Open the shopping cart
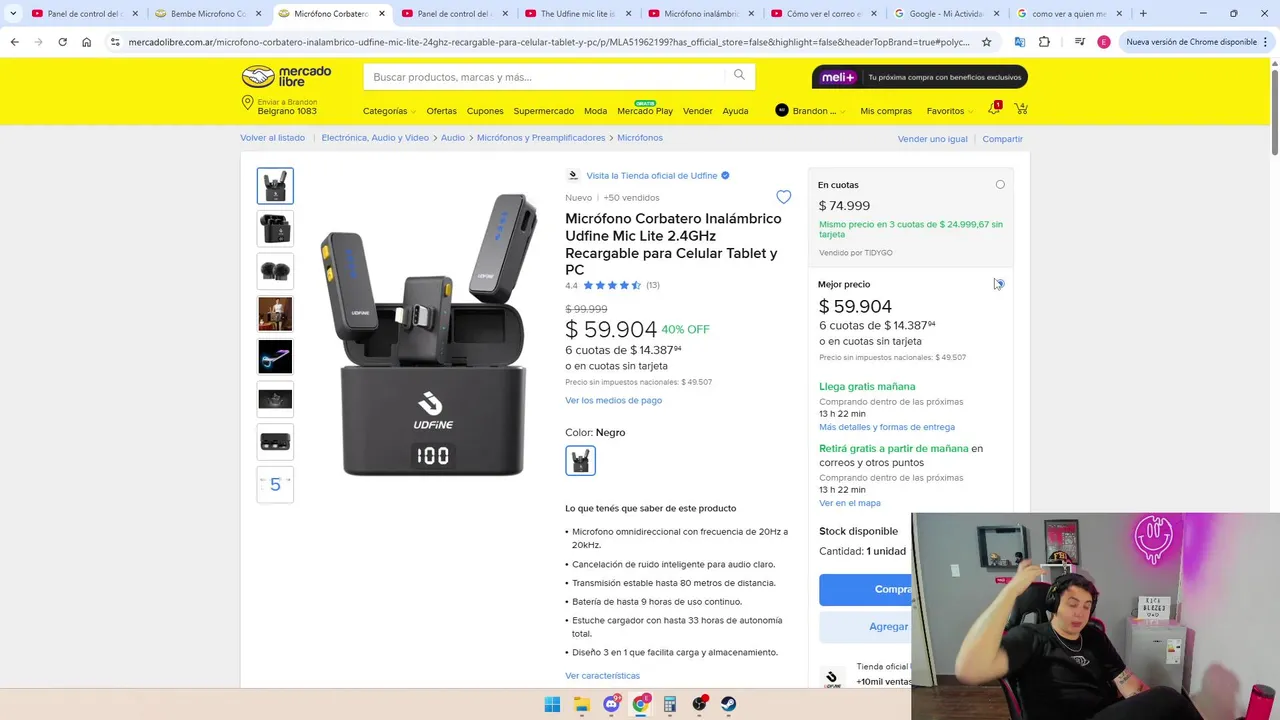1280x720 pixels. (1021, 109)
